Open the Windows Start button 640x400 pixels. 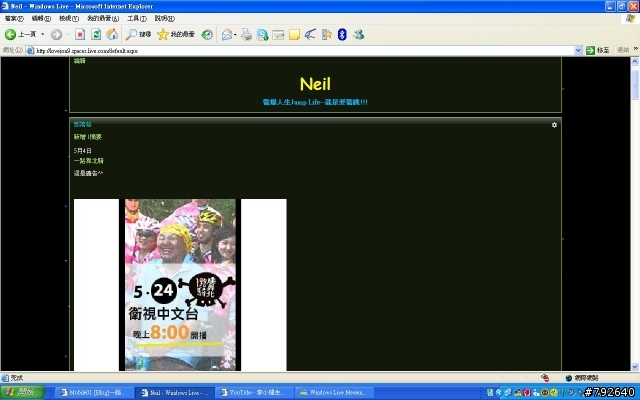[x=22, y=393]
